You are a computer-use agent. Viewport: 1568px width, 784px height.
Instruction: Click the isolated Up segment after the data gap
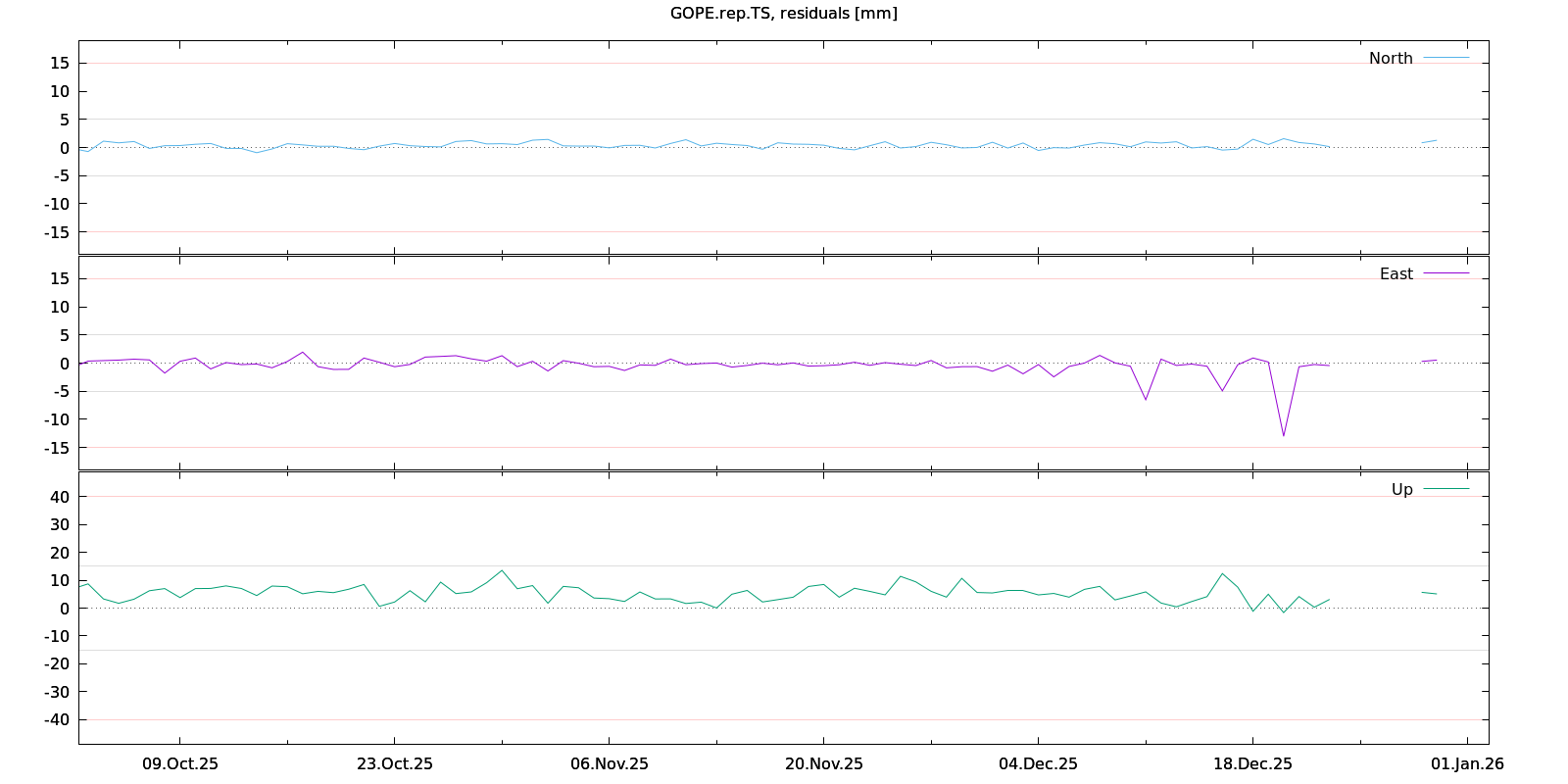coord(1429,593)
